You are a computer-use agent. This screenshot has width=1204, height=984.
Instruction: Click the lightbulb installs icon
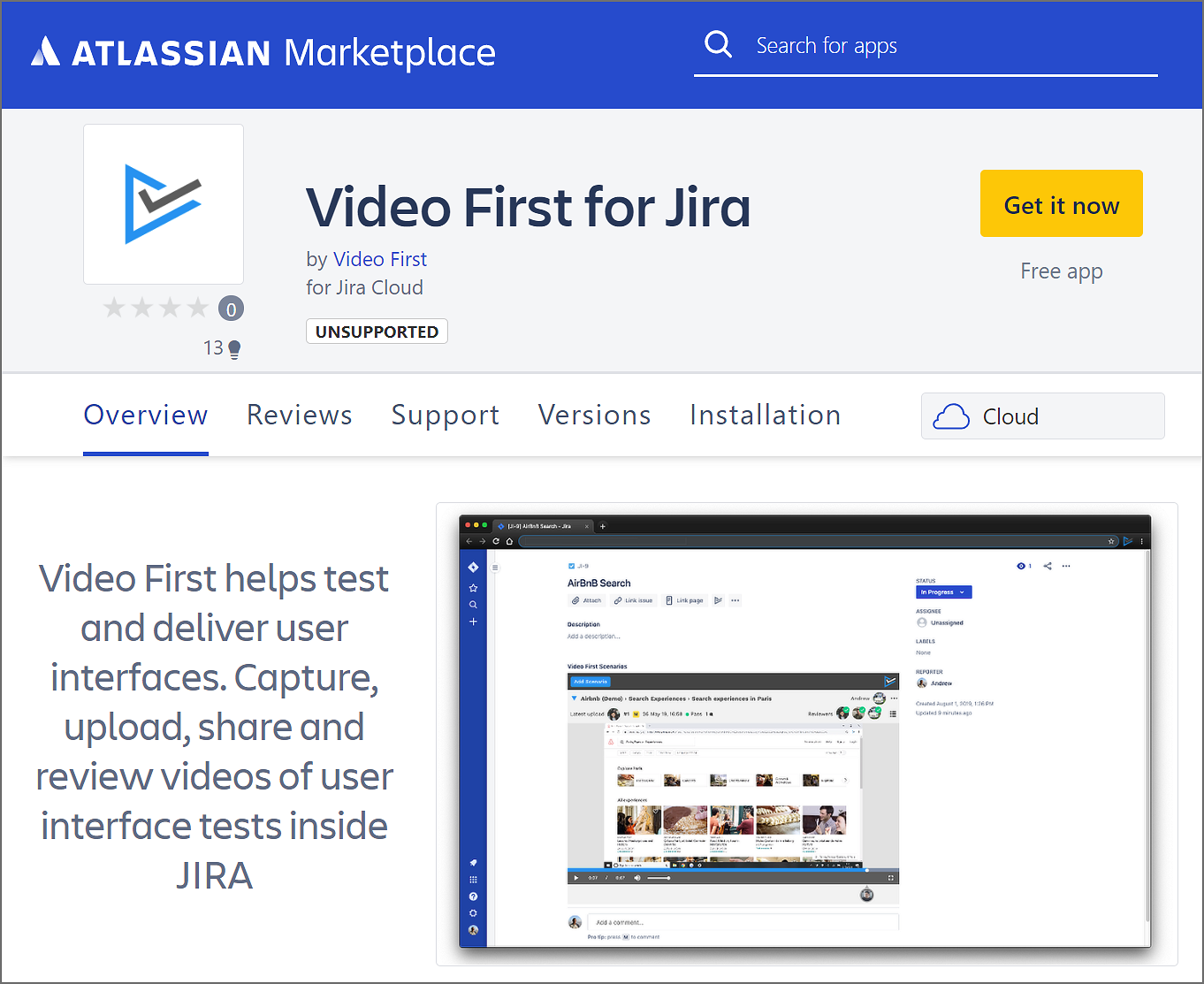pyautogui.click(x=234, y=349)
